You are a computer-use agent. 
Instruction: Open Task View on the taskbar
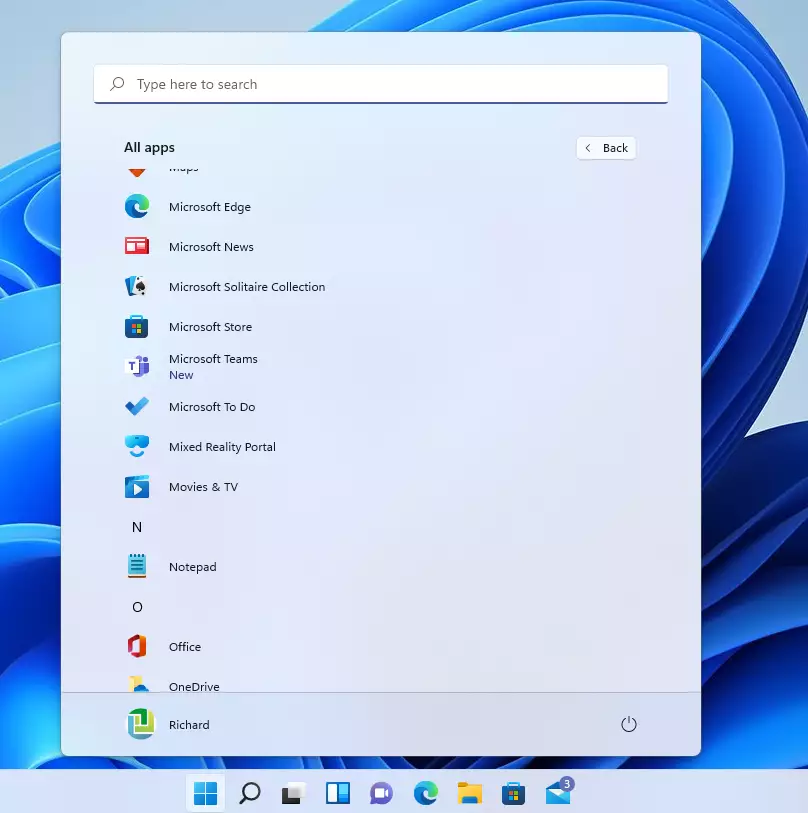pyautogui.click(x=294, y=793)
